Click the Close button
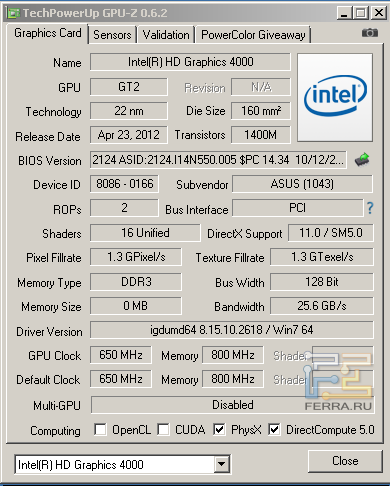Image resolution: width=390 pixels, height=486 pixels. (x=345, y=461)
